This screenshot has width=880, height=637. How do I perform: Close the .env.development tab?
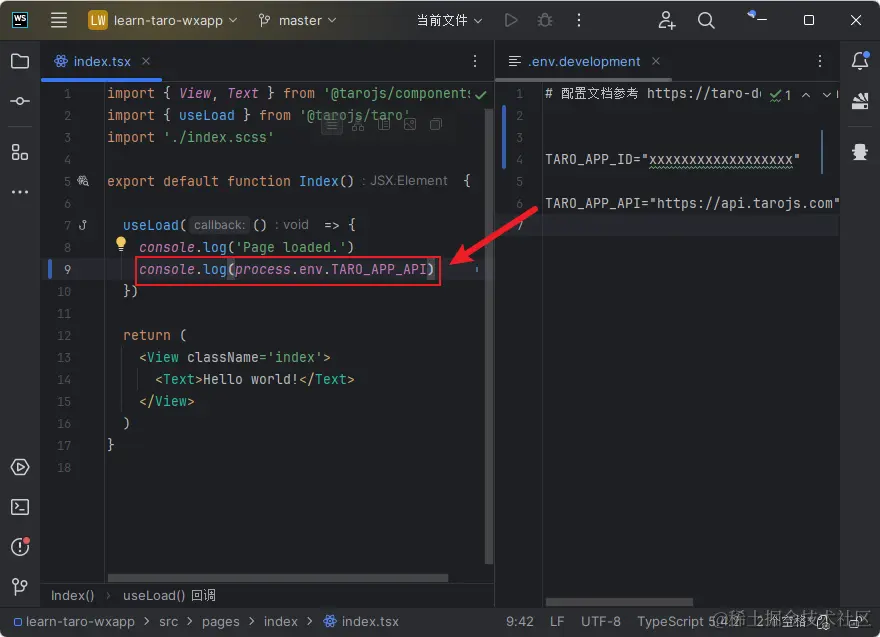656,61
